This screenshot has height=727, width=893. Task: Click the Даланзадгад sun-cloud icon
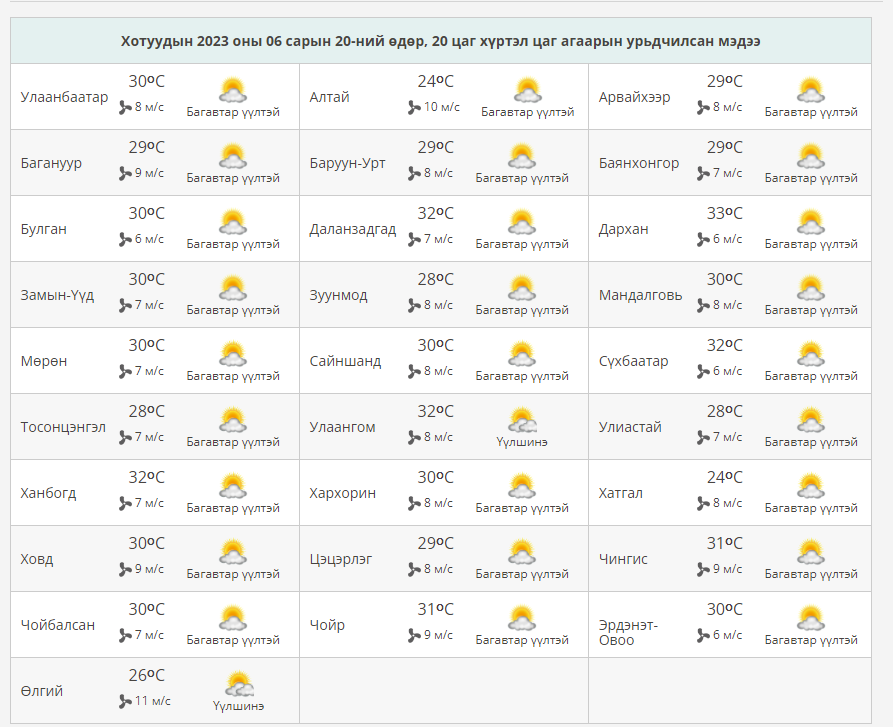(521, 222)
